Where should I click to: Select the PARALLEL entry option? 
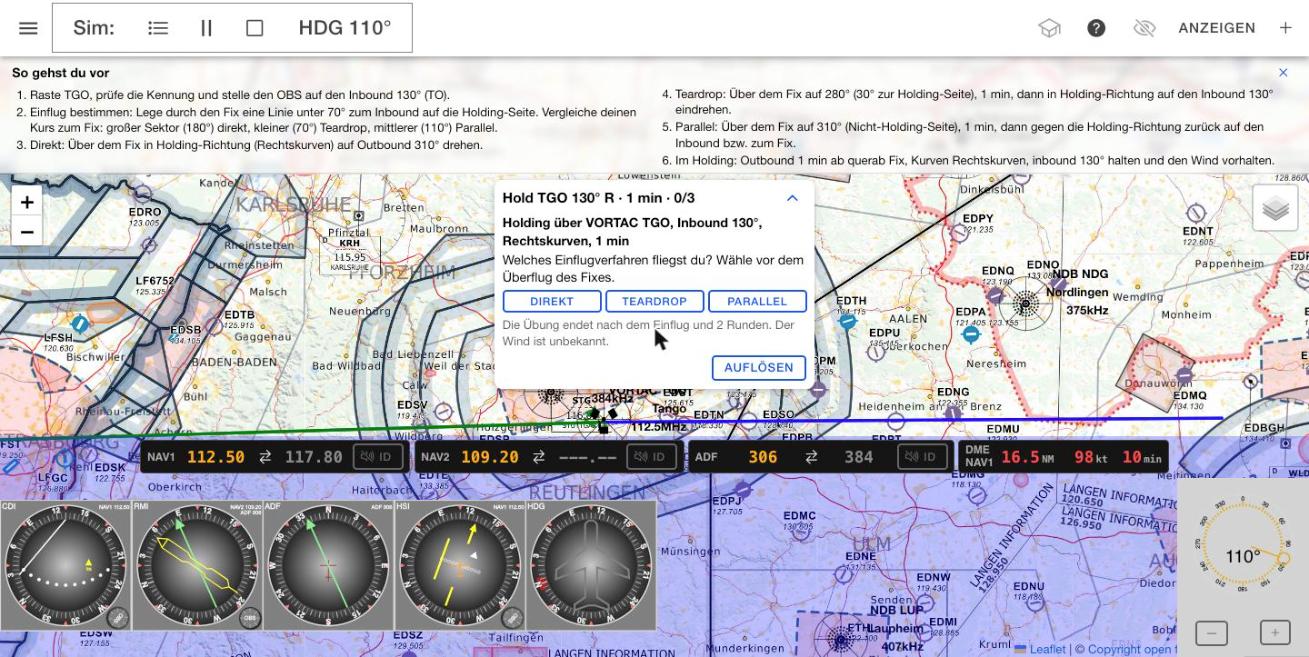point(757,301)
